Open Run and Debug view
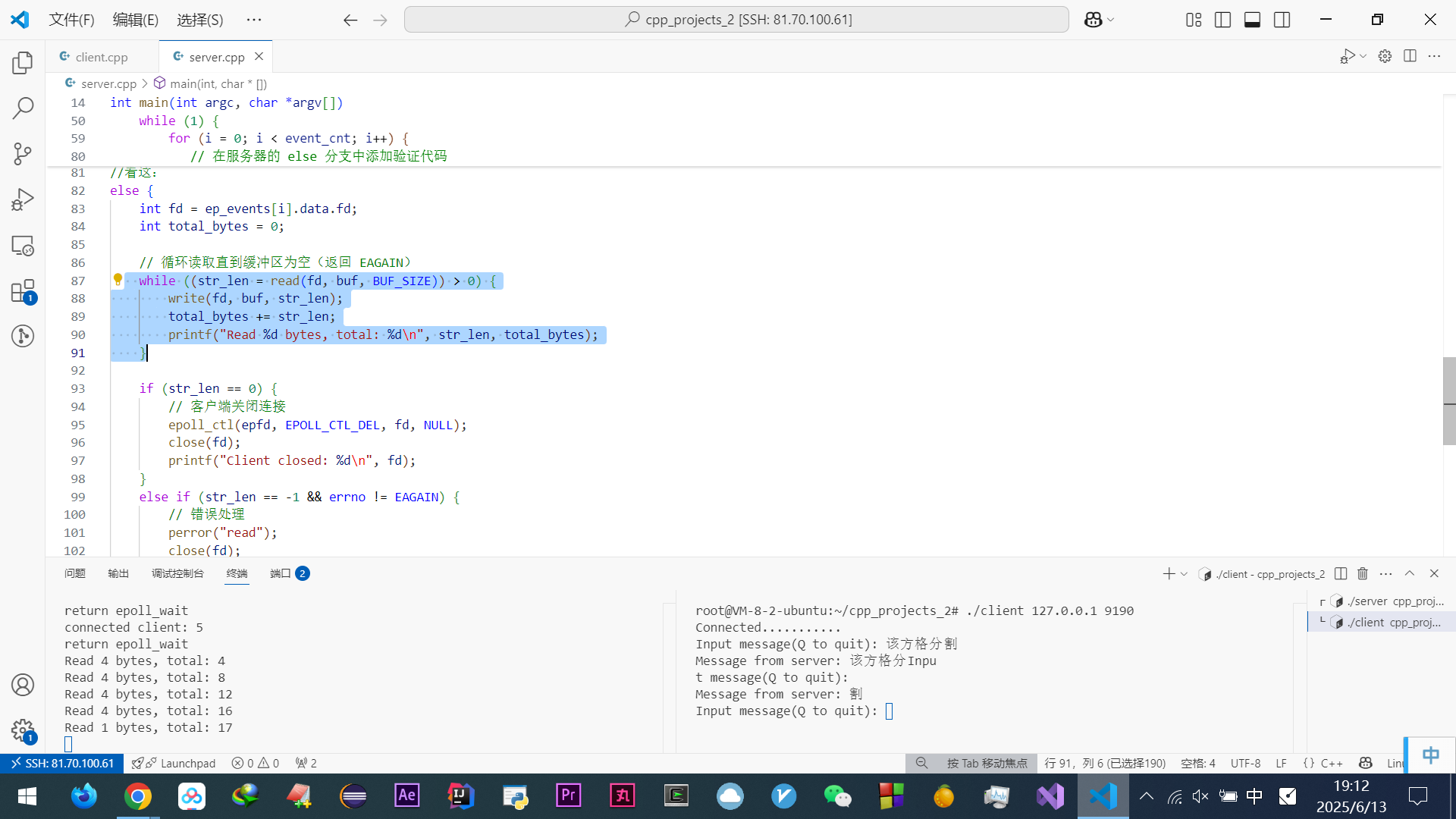Viewport: 1456px width, 819px height. coord(23,199)
